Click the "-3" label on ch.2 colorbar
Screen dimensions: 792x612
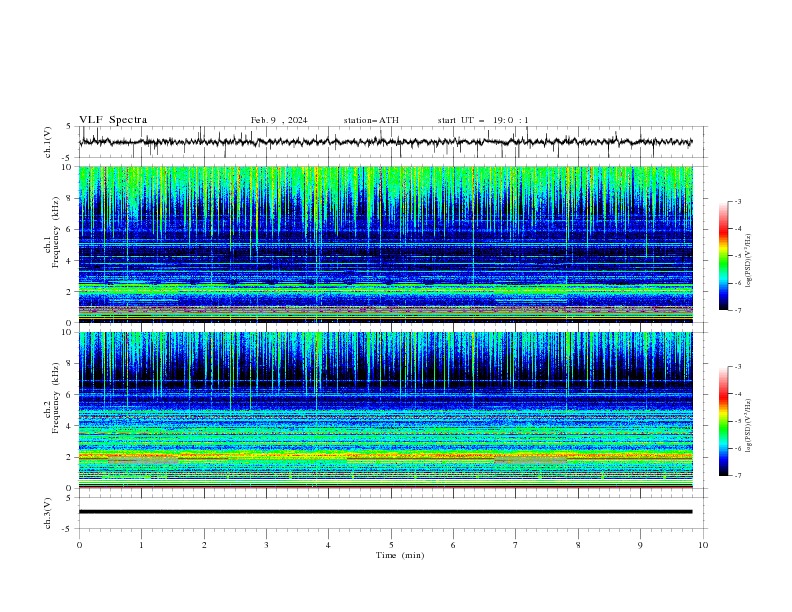click(x=738, y=367)
